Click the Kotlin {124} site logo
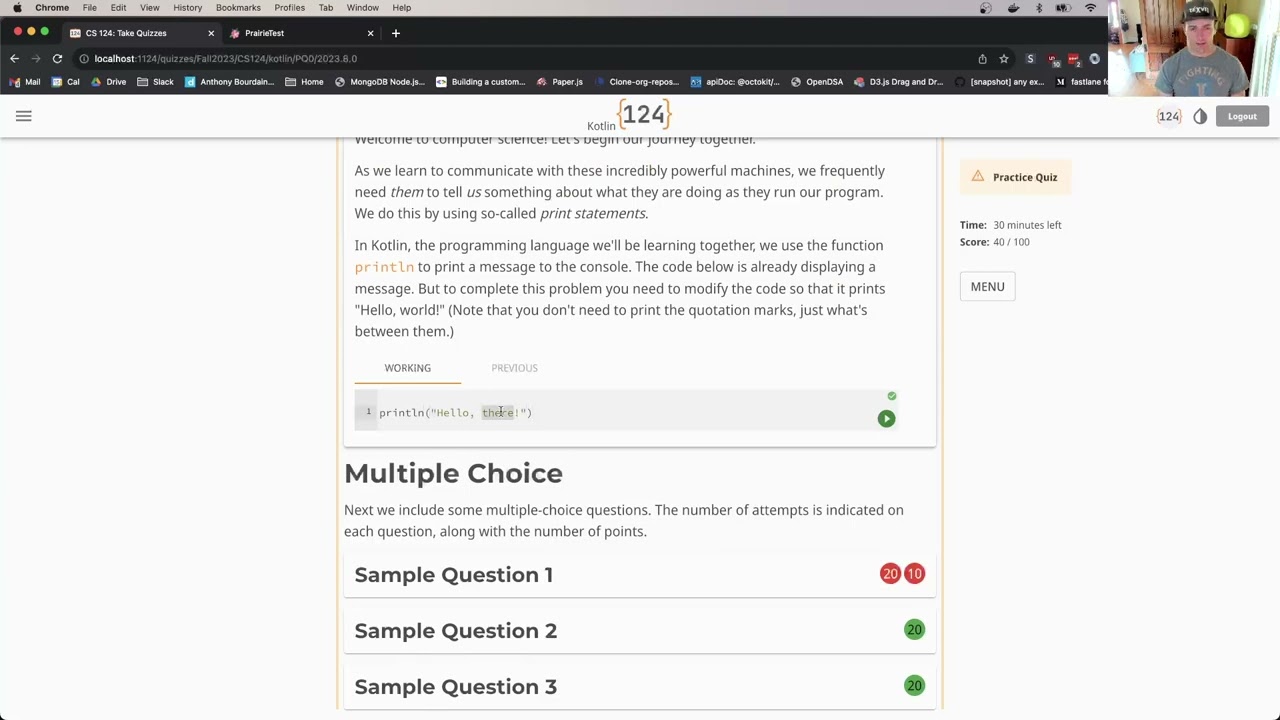Image resolution: width=1280 pixels, height=720 pixels. tap(629, 116)
